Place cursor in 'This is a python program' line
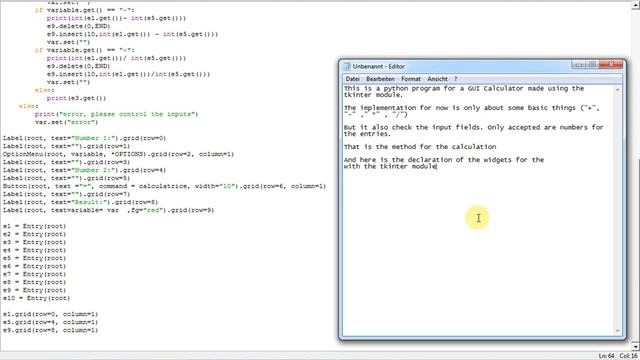Viewport: 640px width, 360px height. [x=464, y=89]
